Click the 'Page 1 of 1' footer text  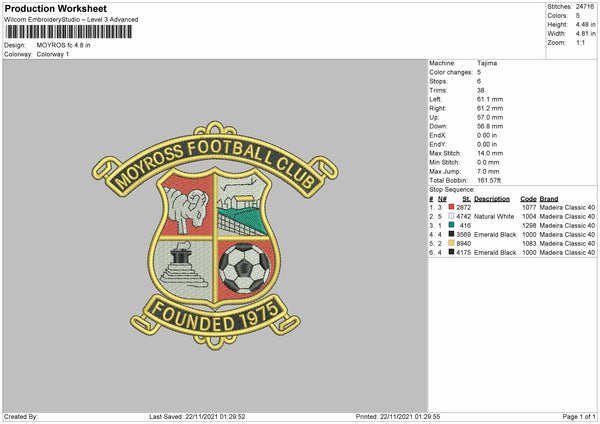[579, 416]
